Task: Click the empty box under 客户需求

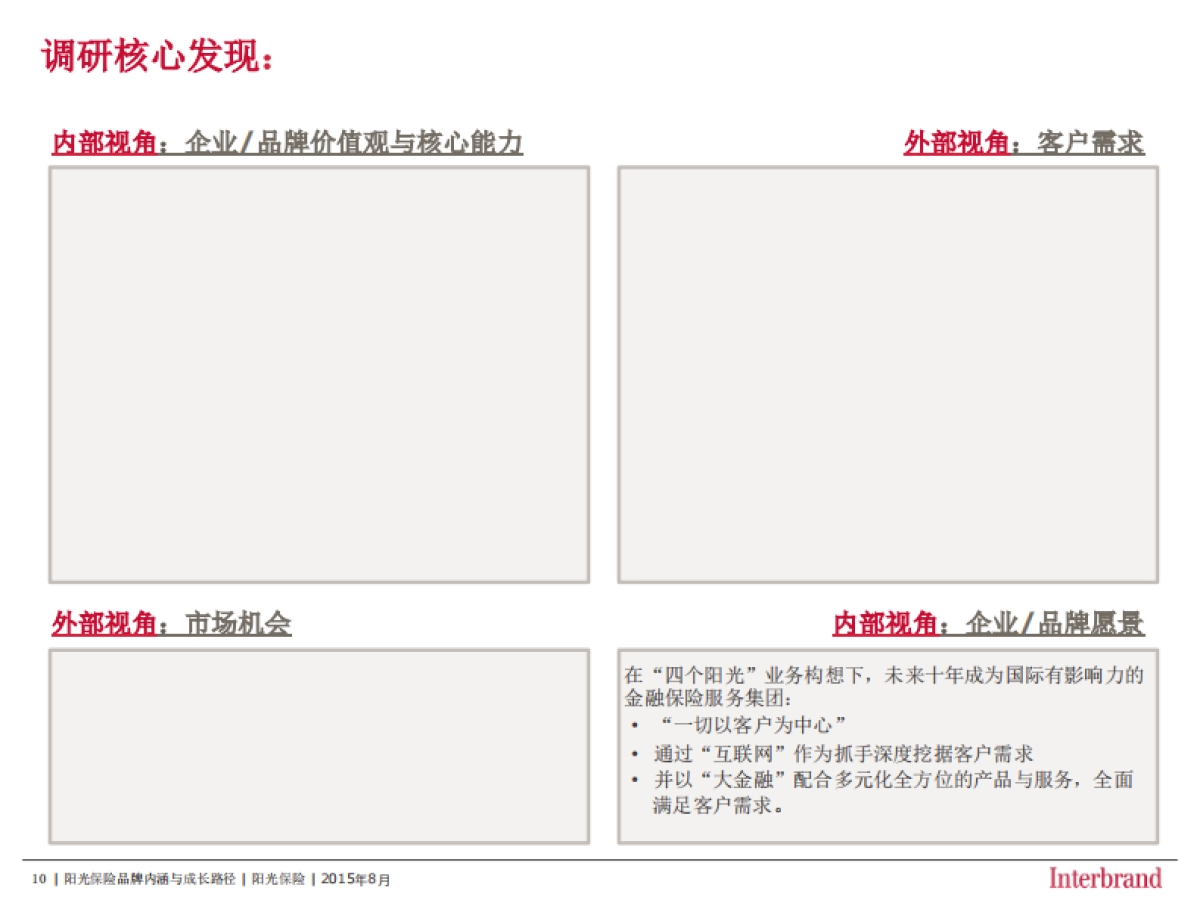Action: 888,375
